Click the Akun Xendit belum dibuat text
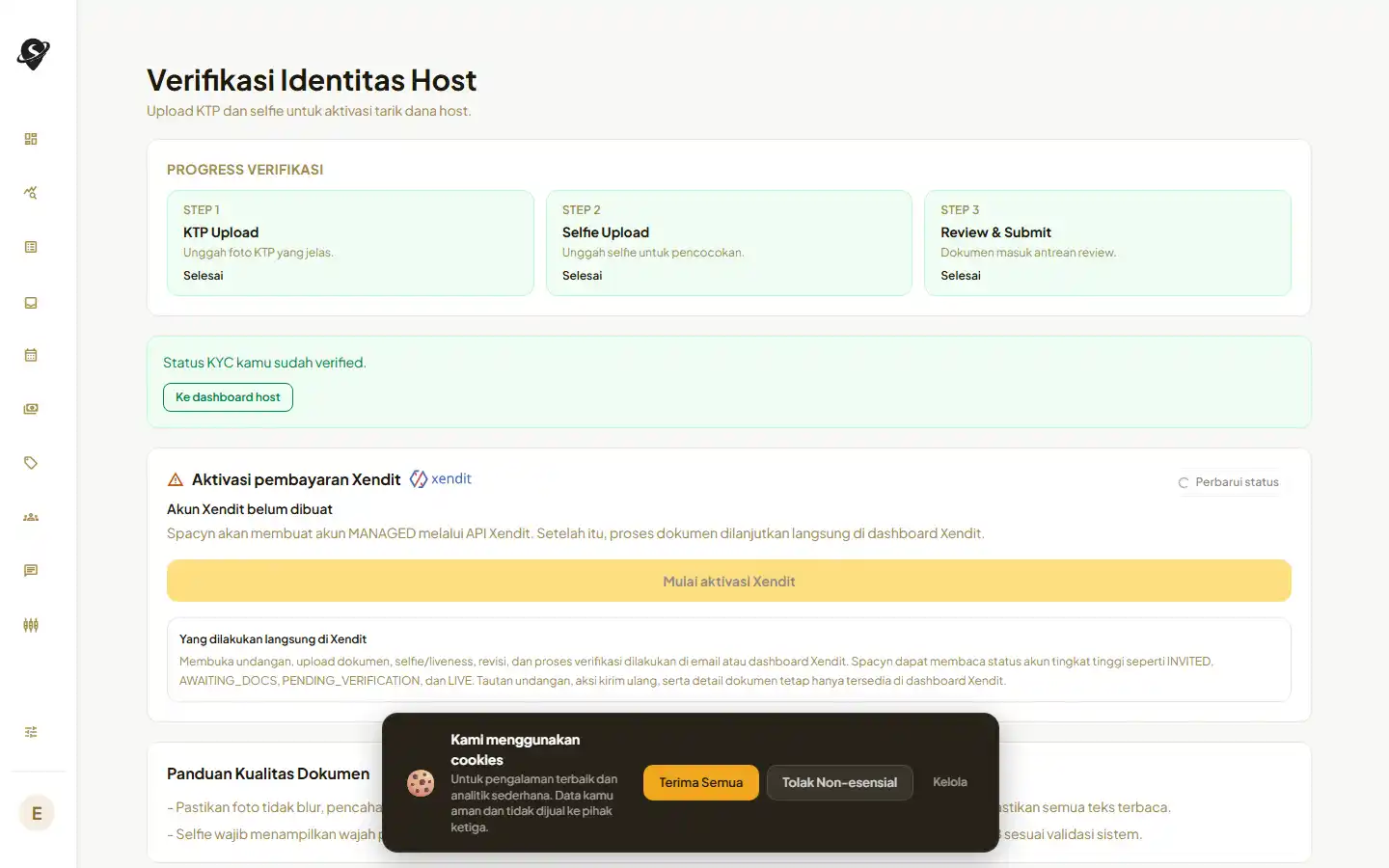Viewport: 1389px width, 868px height. tap(250, 509)
